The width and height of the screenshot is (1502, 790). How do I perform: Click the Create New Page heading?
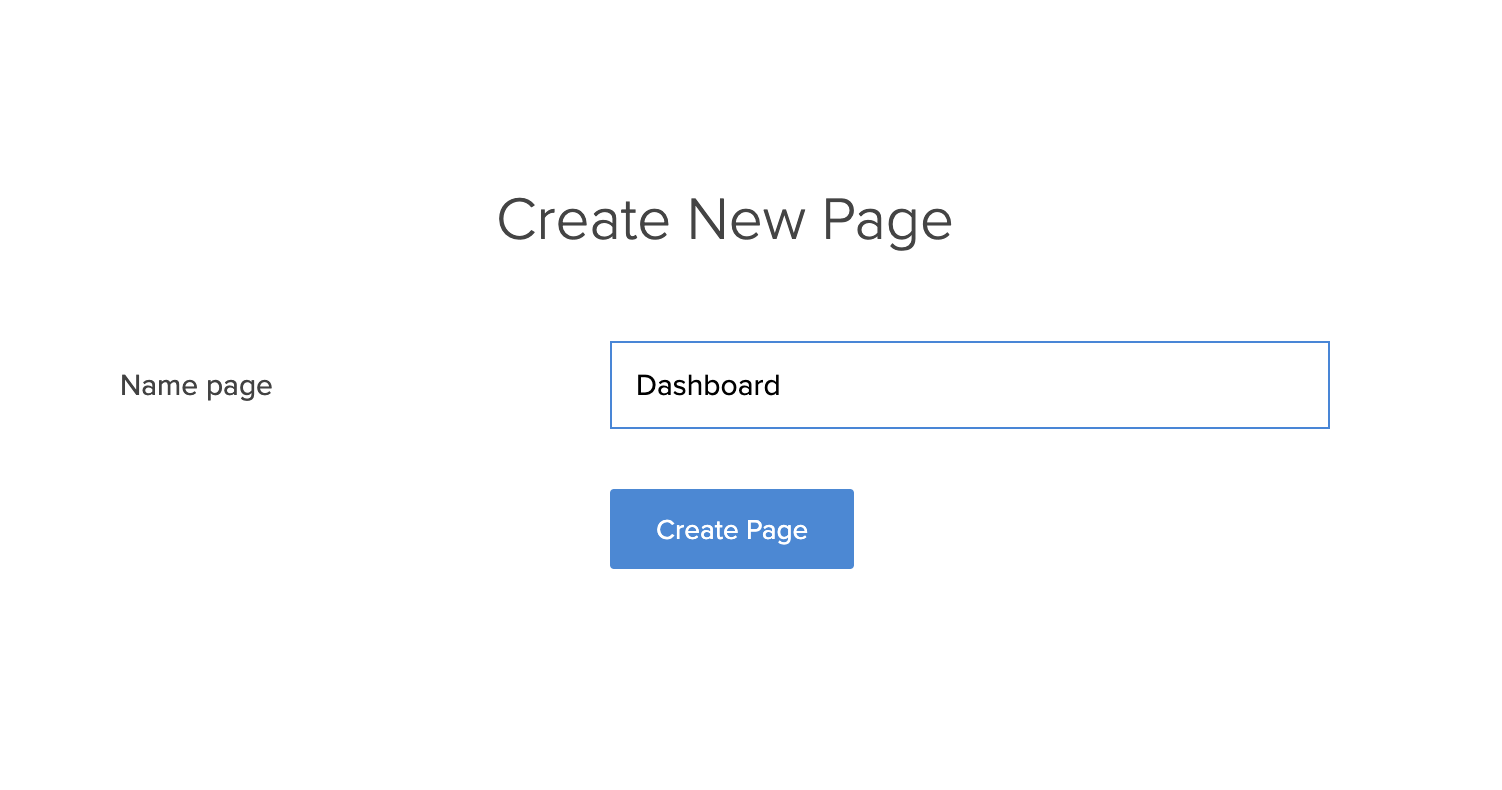pos(724,220)
